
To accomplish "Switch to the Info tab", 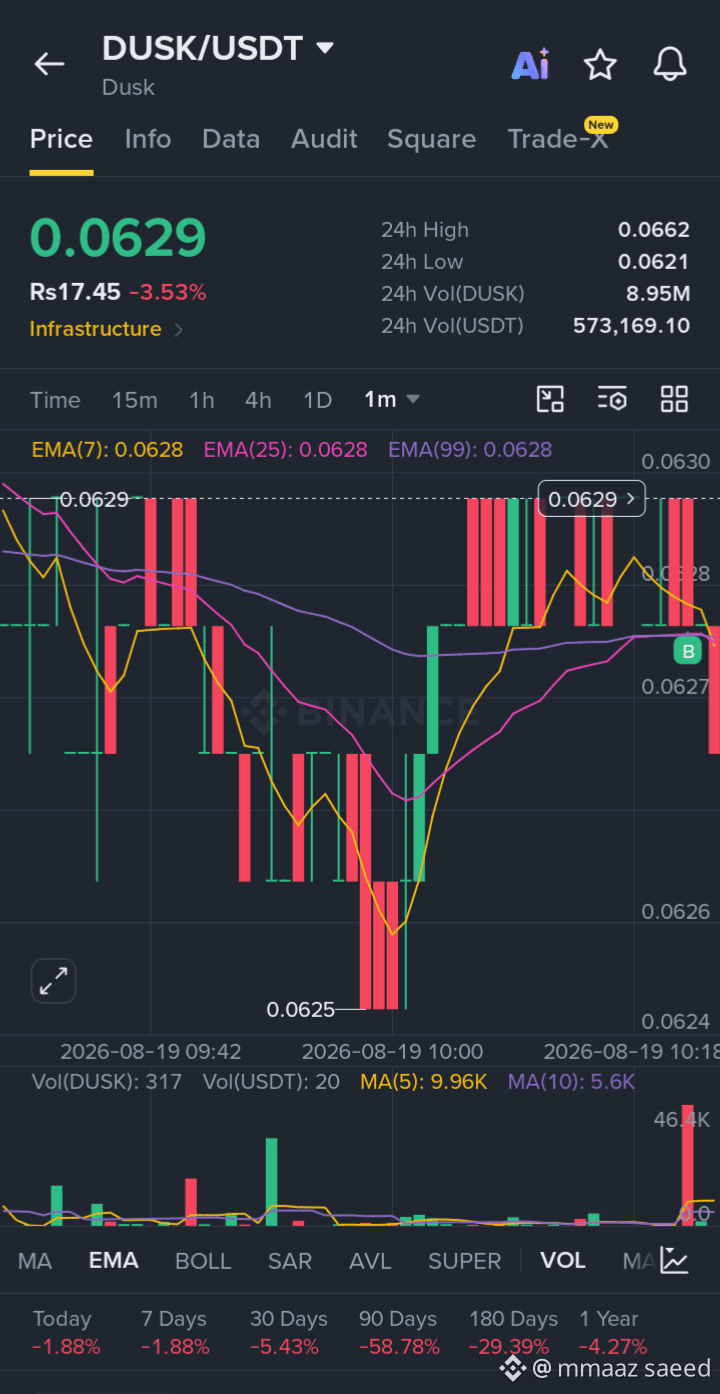I will point(148,139).
